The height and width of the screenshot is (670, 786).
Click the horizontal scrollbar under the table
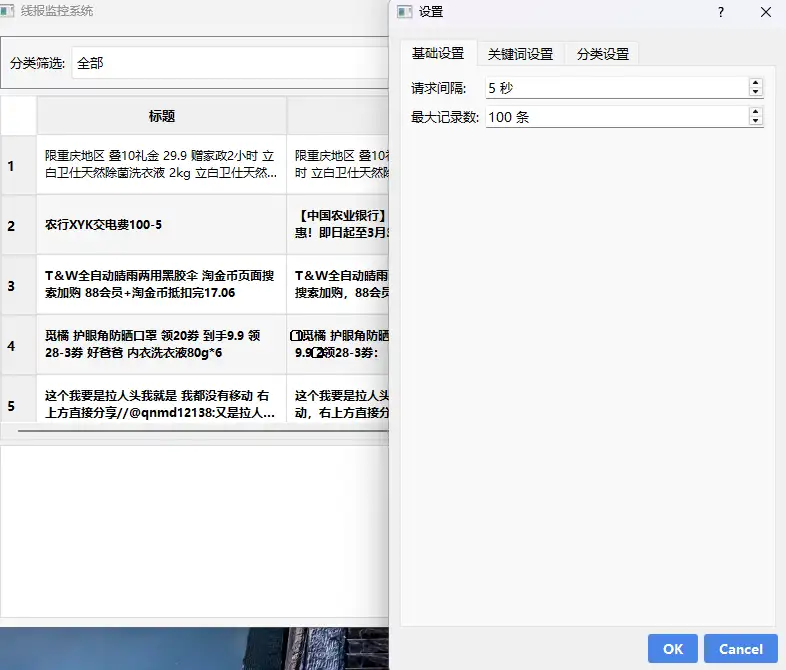(200, 432)
